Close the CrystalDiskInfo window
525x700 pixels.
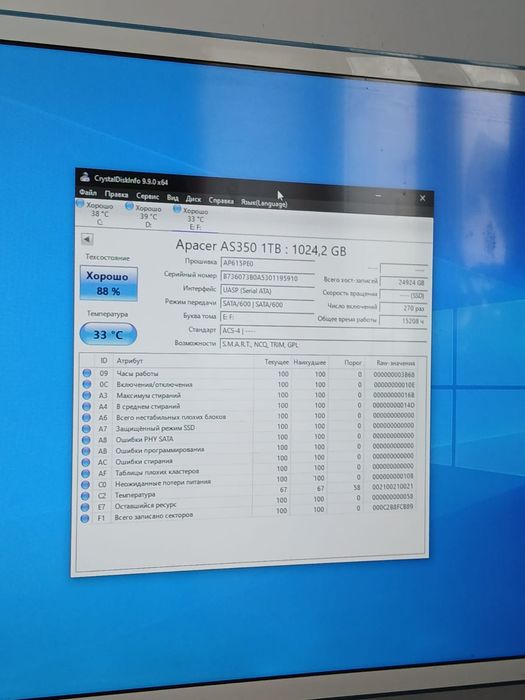coord(422,198)
